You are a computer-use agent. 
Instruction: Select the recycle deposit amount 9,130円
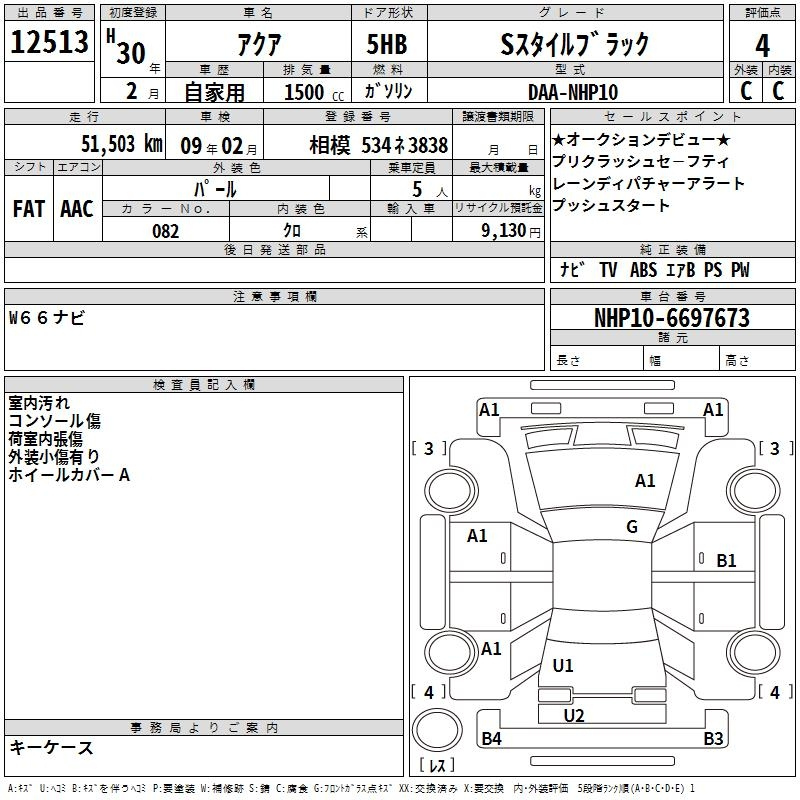pyautogui.click(x=498, y=231)
